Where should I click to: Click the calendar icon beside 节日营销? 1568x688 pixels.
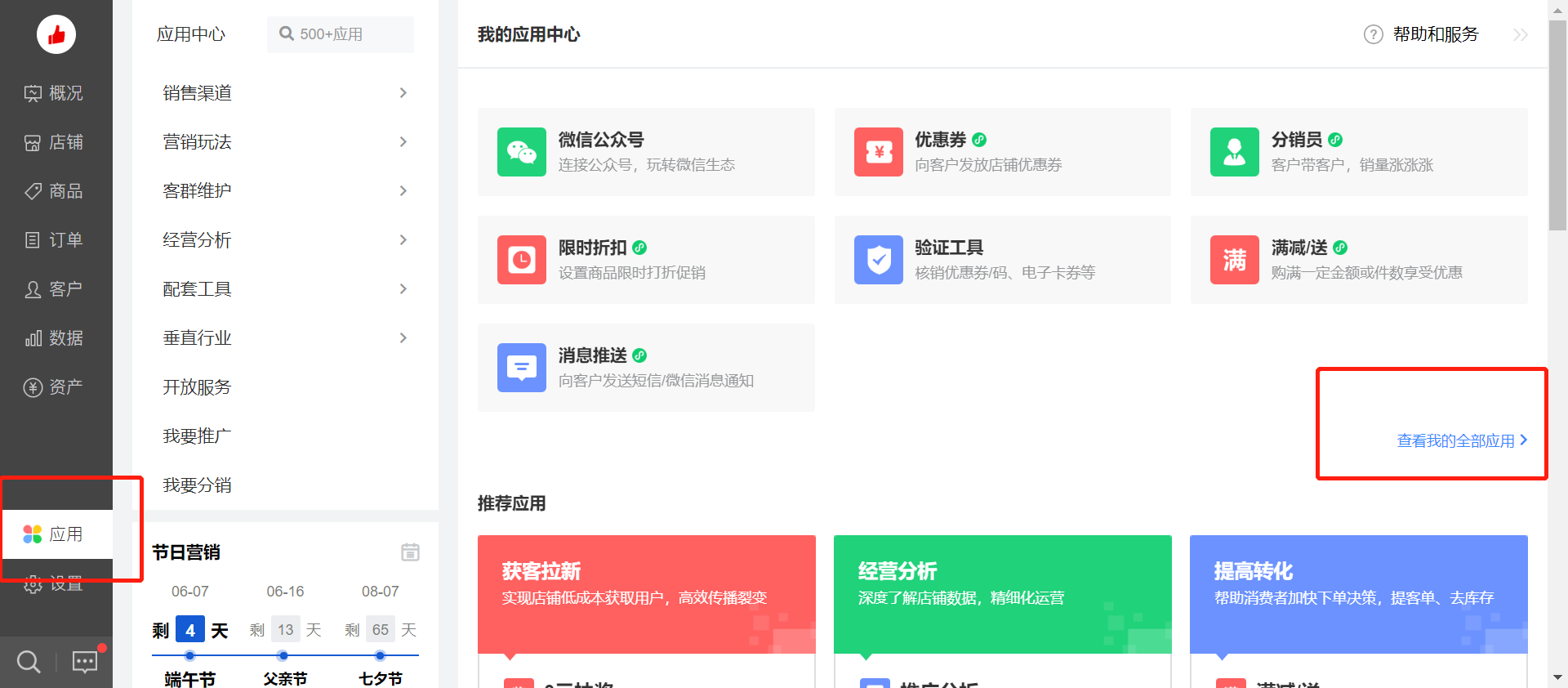point(410,552)
